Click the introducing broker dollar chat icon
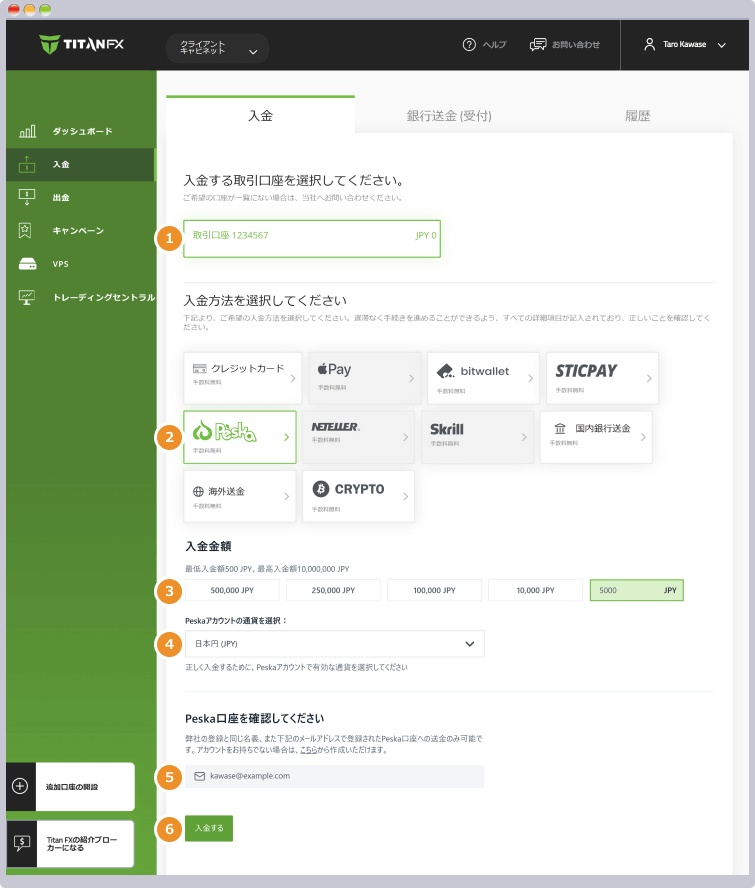 pyautogui.click(x=22, y=843)
